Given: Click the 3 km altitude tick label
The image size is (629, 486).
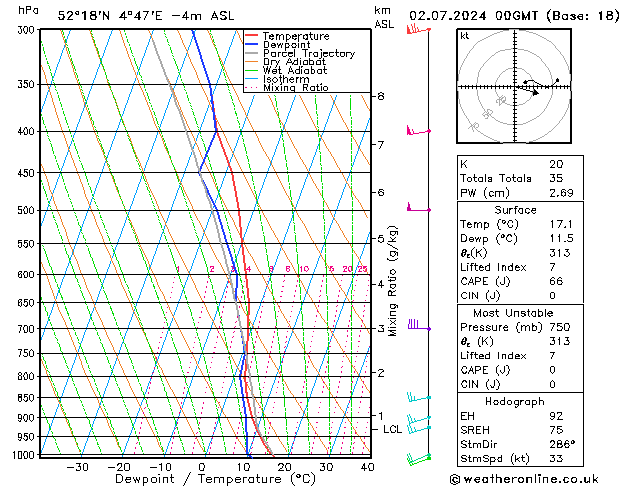Looking at the screenshot, I should click(381, 328).
